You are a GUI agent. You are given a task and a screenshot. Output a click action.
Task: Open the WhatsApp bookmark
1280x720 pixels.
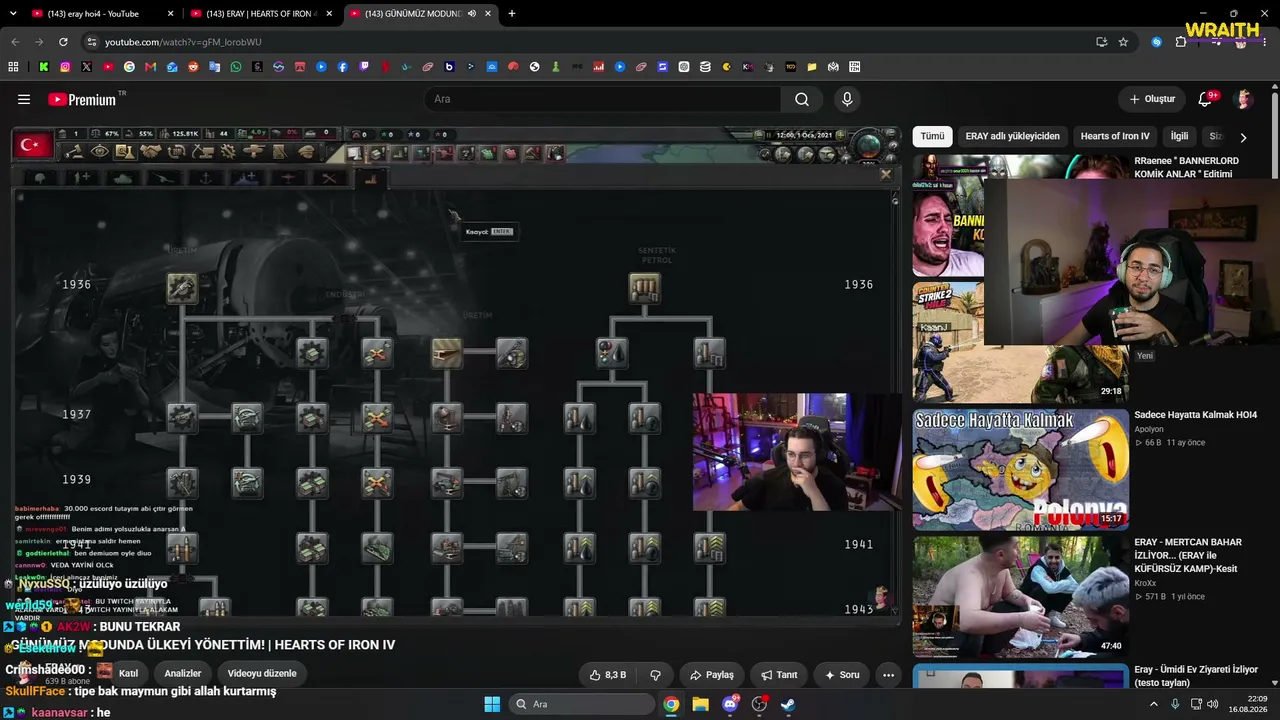click(236, 67)
